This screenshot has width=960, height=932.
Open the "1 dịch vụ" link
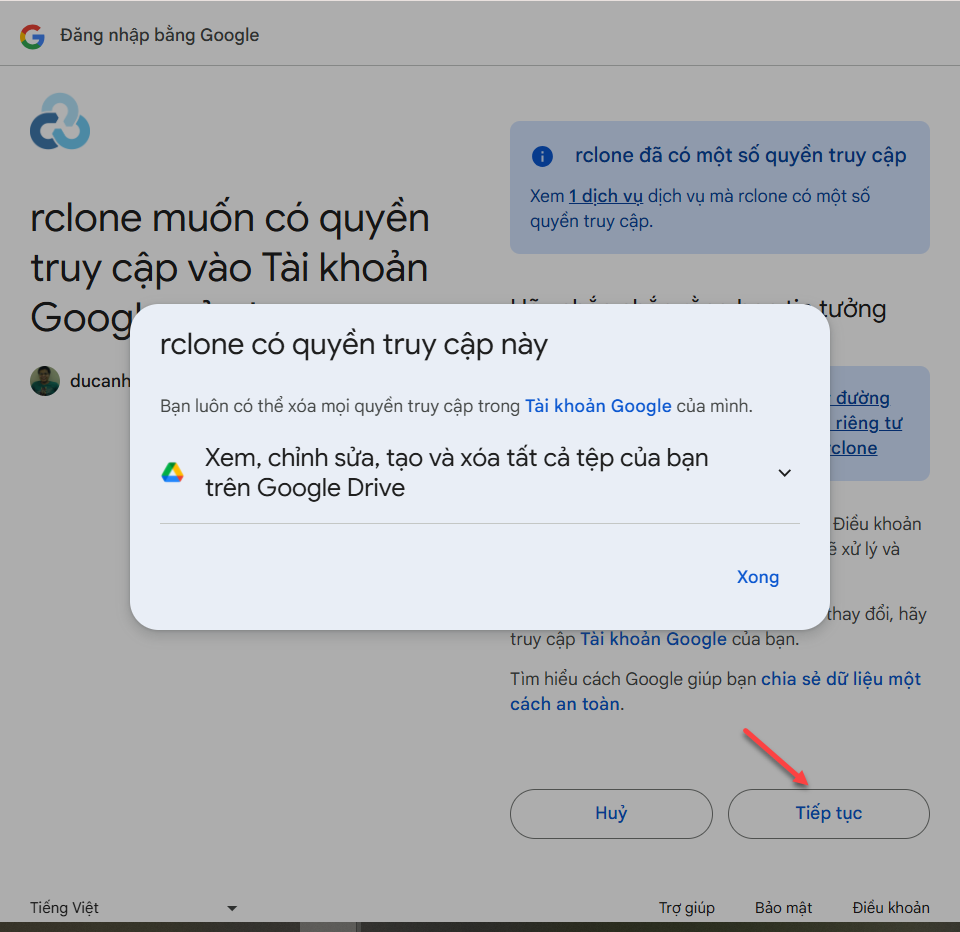point(605,196)
